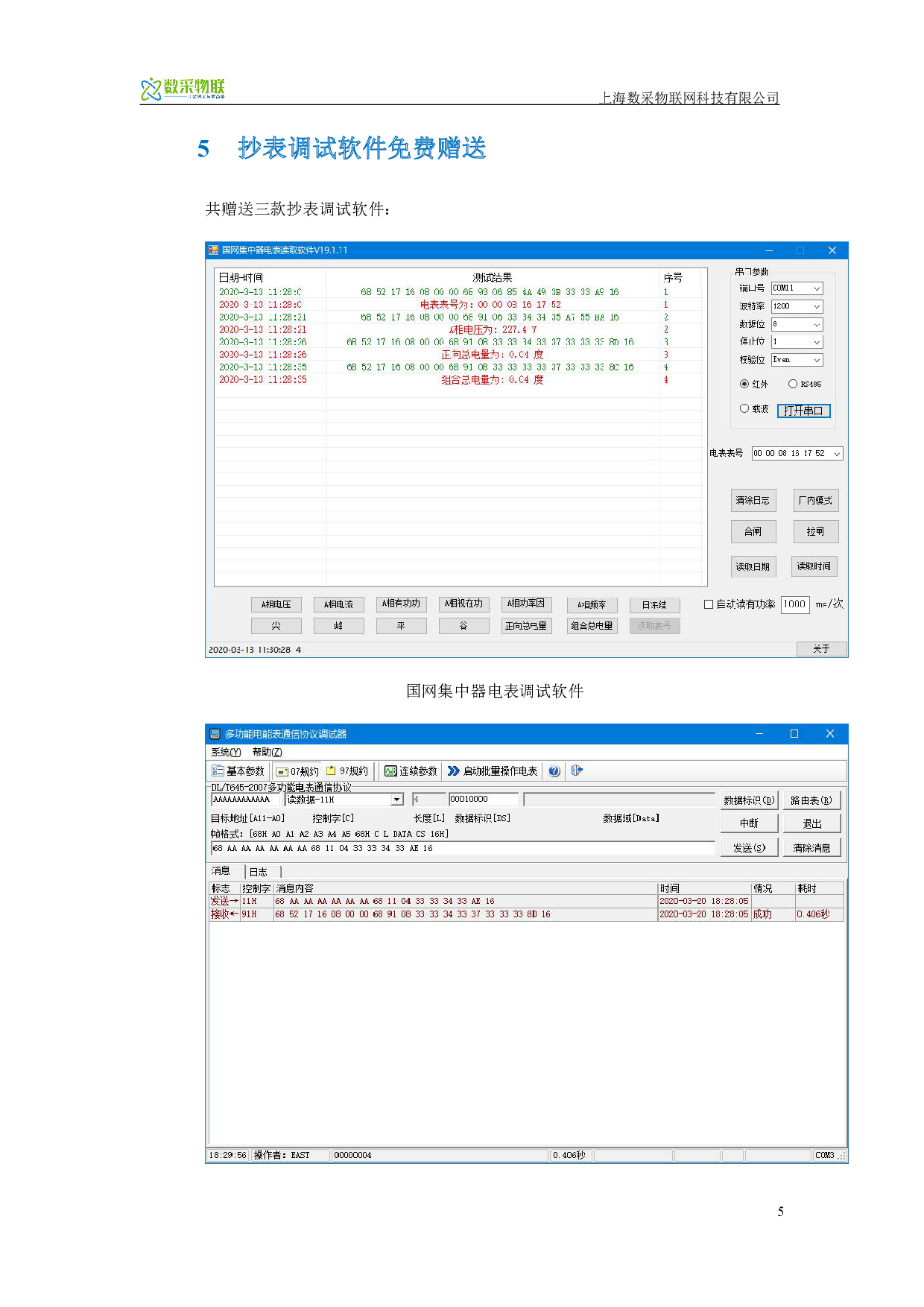Click the 尖 tariff button
Screen dimensions: 924x1307
276,626
